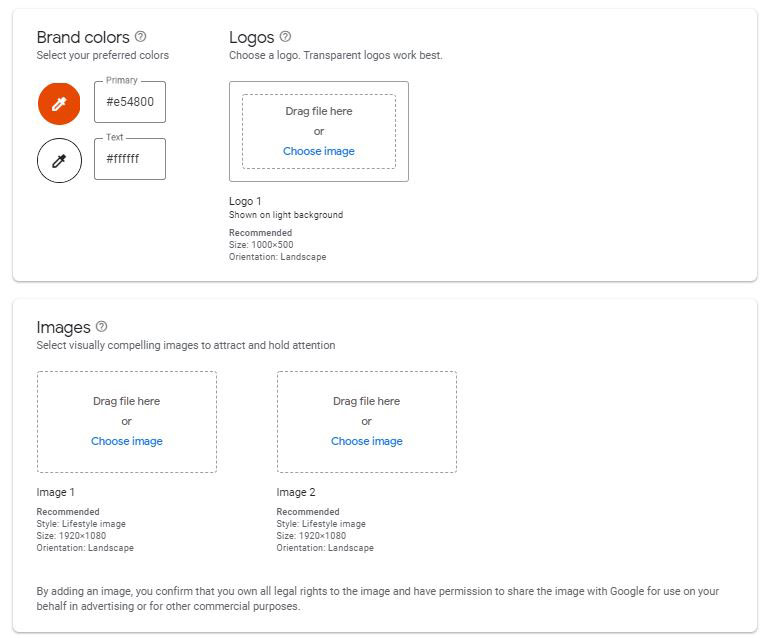
Task: Click 'Drag file here' in Image 2 drop zone
Action: click(366, 401)
